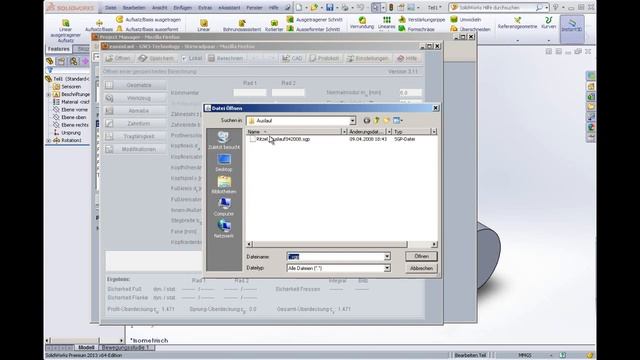Click the back navigation icon in Datei Öffnen dialog
This screenshot has width=640, height=360.
367,120
